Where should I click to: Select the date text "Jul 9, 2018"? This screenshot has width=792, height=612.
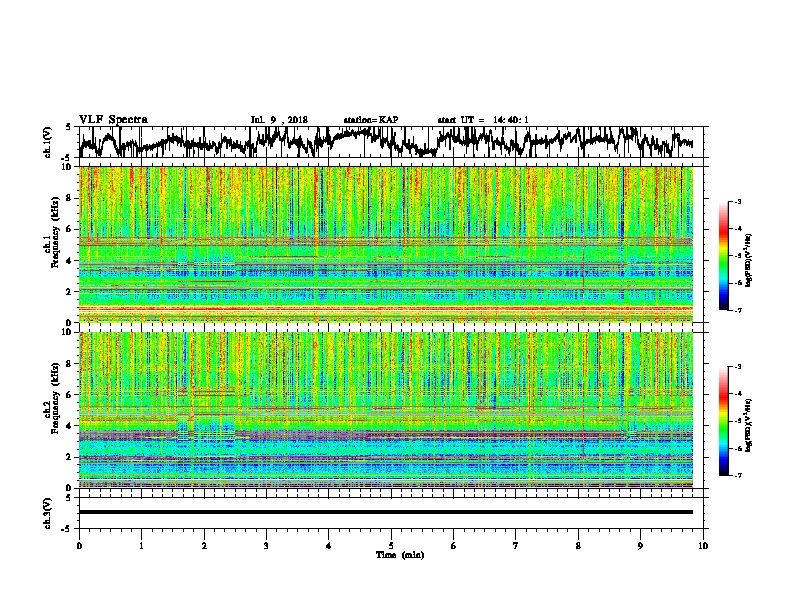(x=279, y=120)
